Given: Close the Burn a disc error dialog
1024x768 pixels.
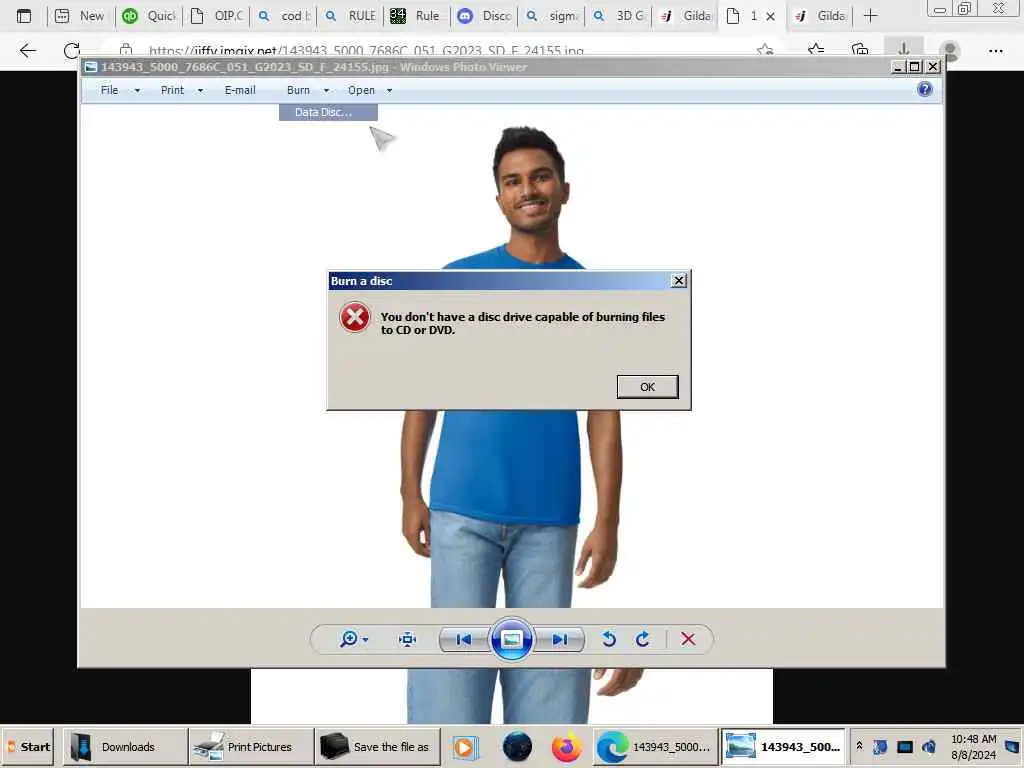Looking at the screenshot, I should tap(679, 280).
